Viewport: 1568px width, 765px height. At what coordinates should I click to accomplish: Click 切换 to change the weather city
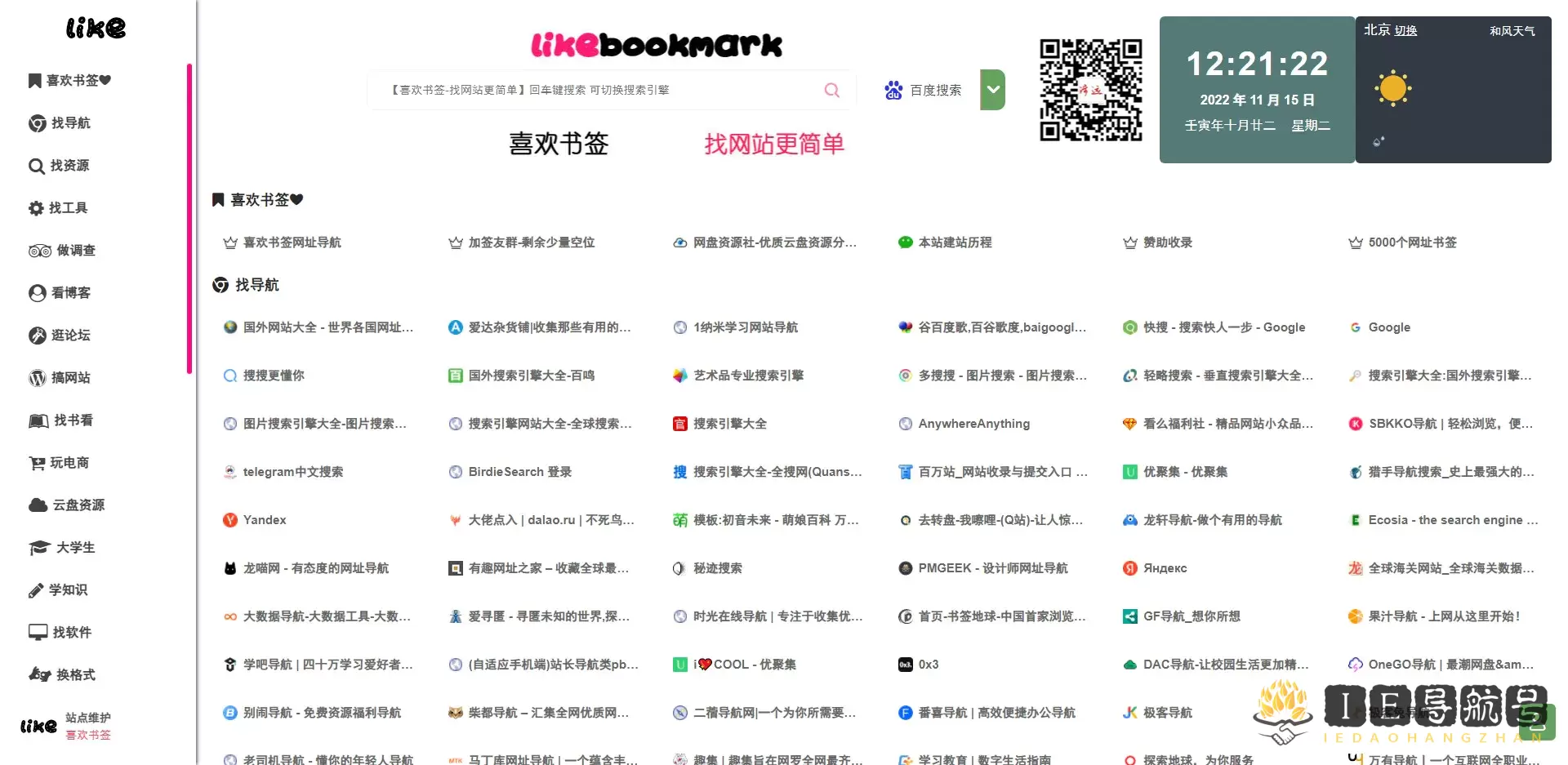1406,30
